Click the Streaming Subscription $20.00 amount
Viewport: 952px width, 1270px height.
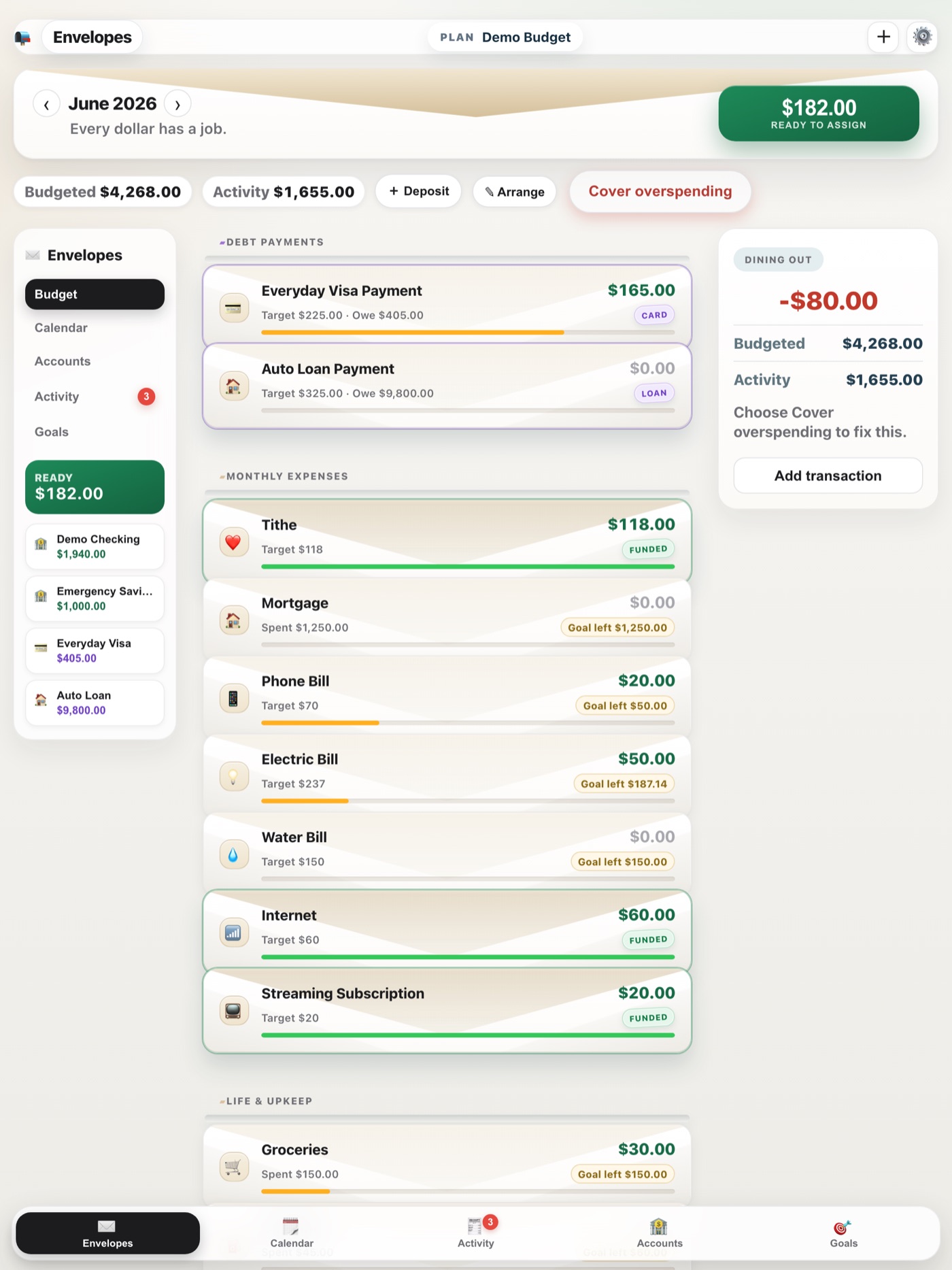pos(647,993)
